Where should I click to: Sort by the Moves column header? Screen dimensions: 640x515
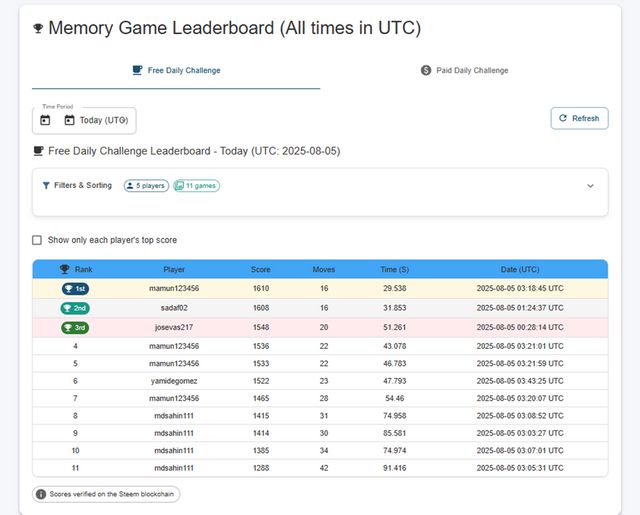[324, 269]
